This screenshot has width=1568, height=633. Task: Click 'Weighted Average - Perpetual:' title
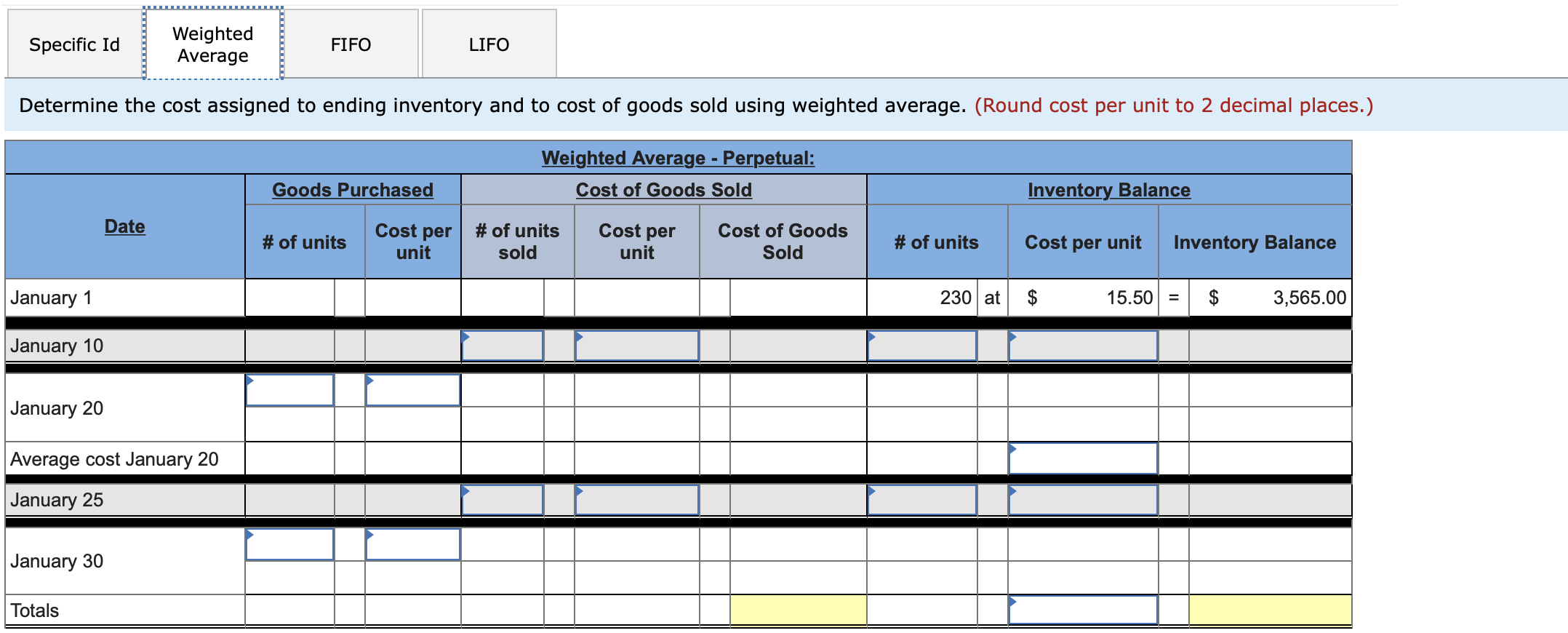click(x=678, y=158)
